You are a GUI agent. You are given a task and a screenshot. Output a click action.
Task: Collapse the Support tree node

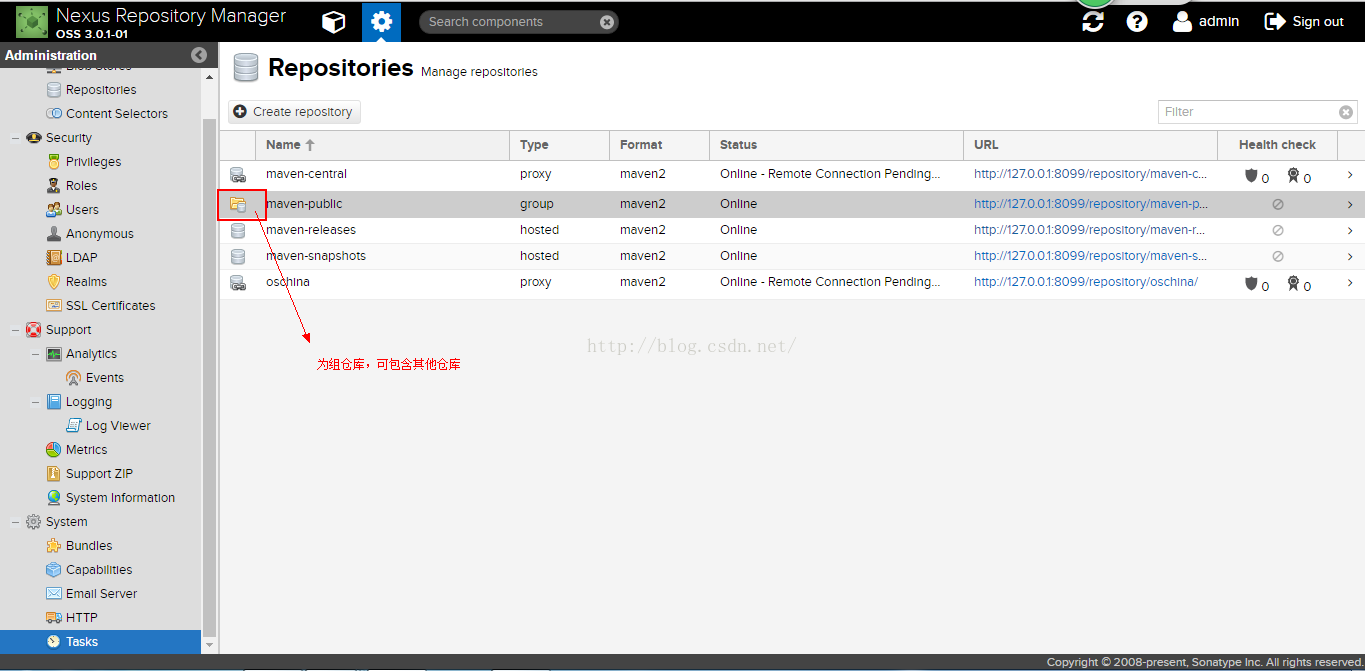15,330
